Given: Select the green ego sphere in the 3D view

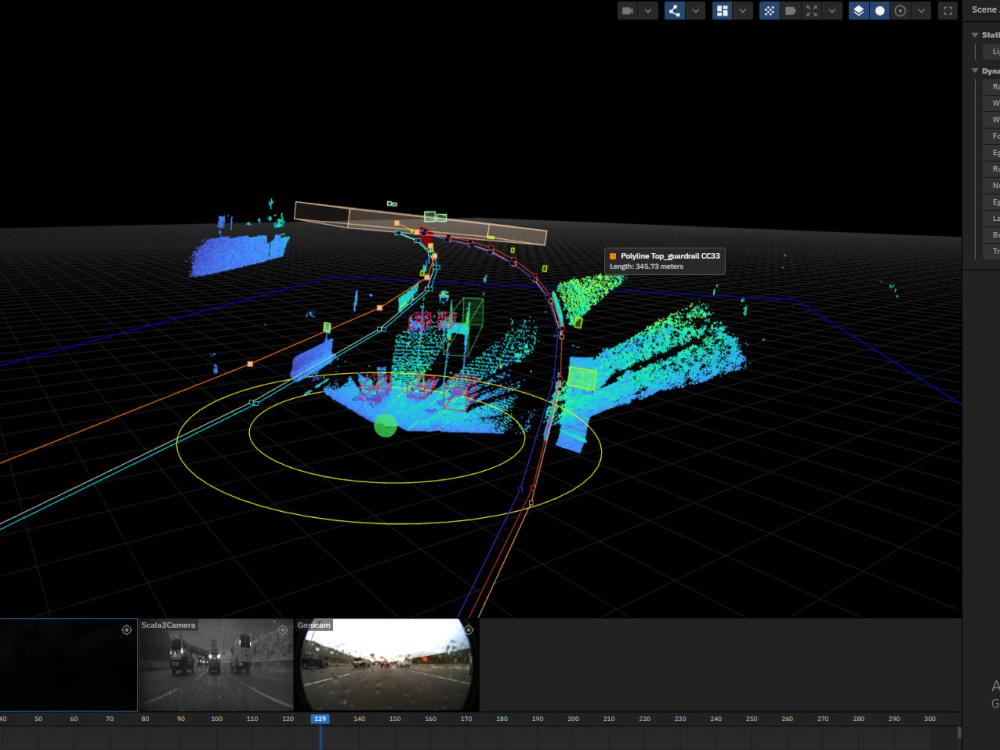Looking at the screenshot, I should click(x=385, y=426).
